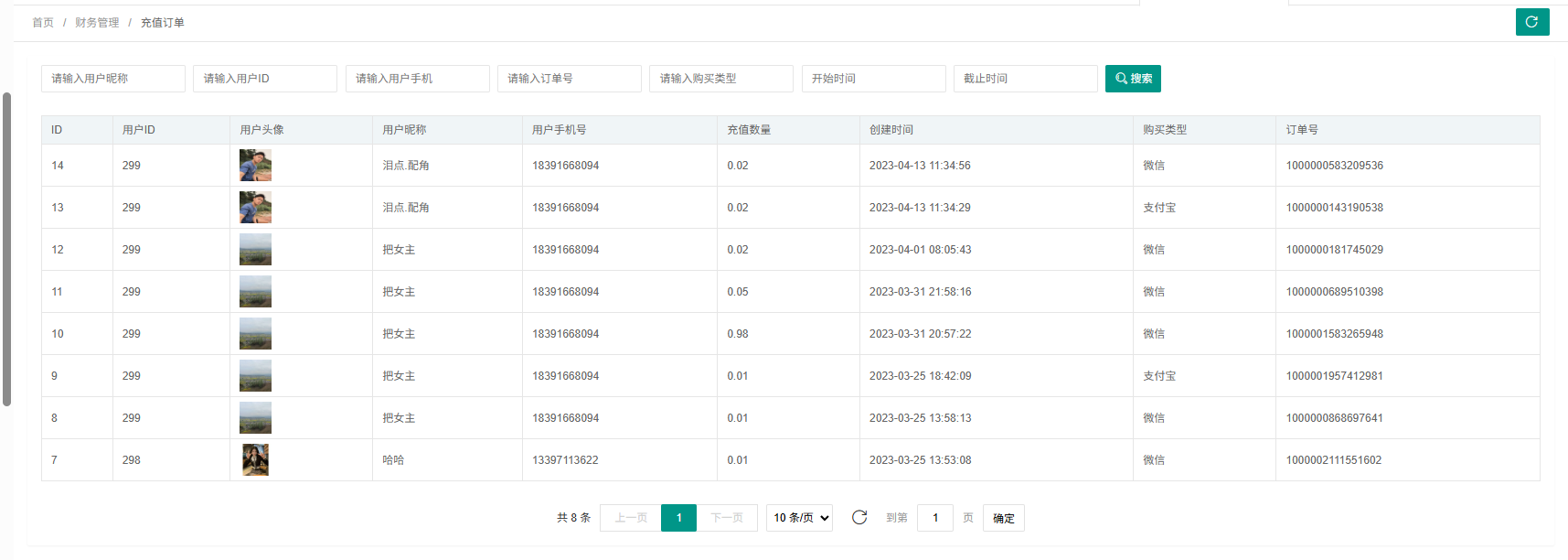The image size is (1568, 560).
Task: Focus the end time date field
Action: coord(1025,79)
